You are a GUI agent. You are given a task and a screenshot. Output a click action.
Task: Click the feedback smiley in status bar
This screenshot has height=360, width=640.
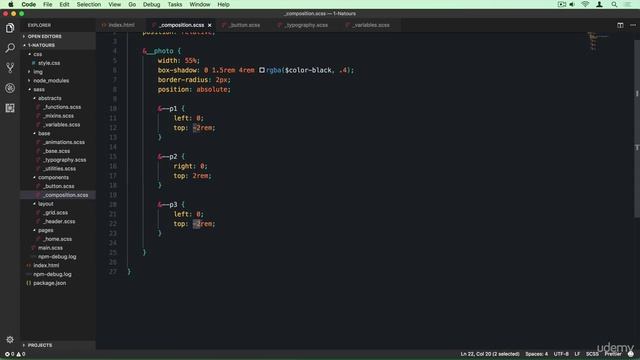(x=631, y=354)
